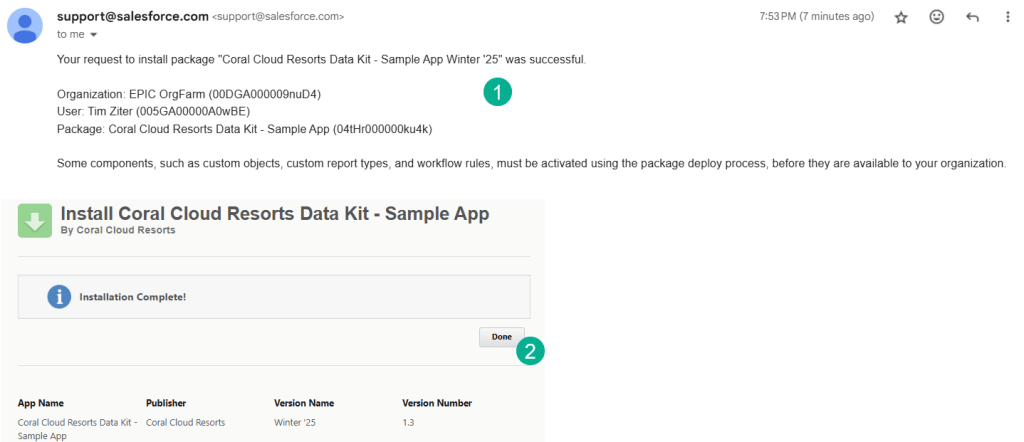Viewport: 1024px width, 442px height.
Task: Add an emoji reaction to the email
Action: [937, 17]
